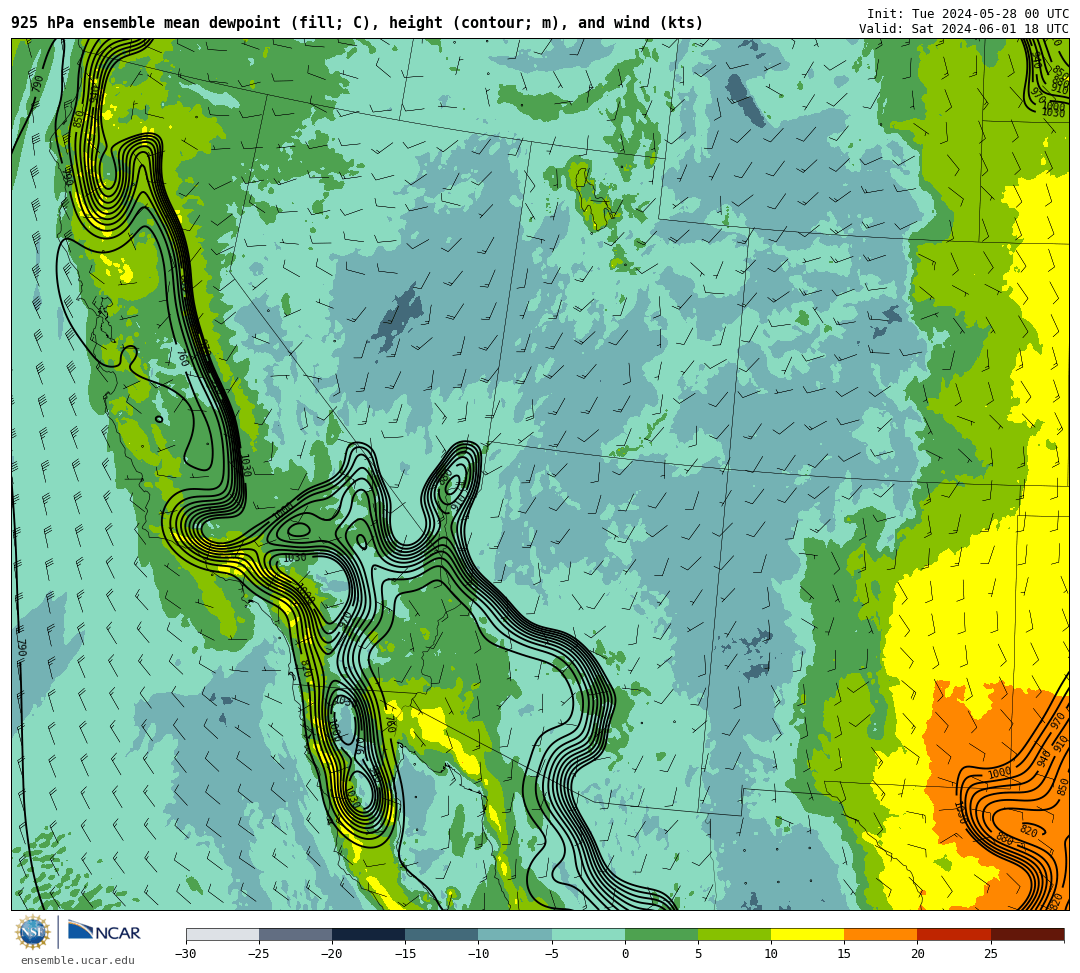Click the colorbar label '0'
The image size is (1080, 973).
625,954
